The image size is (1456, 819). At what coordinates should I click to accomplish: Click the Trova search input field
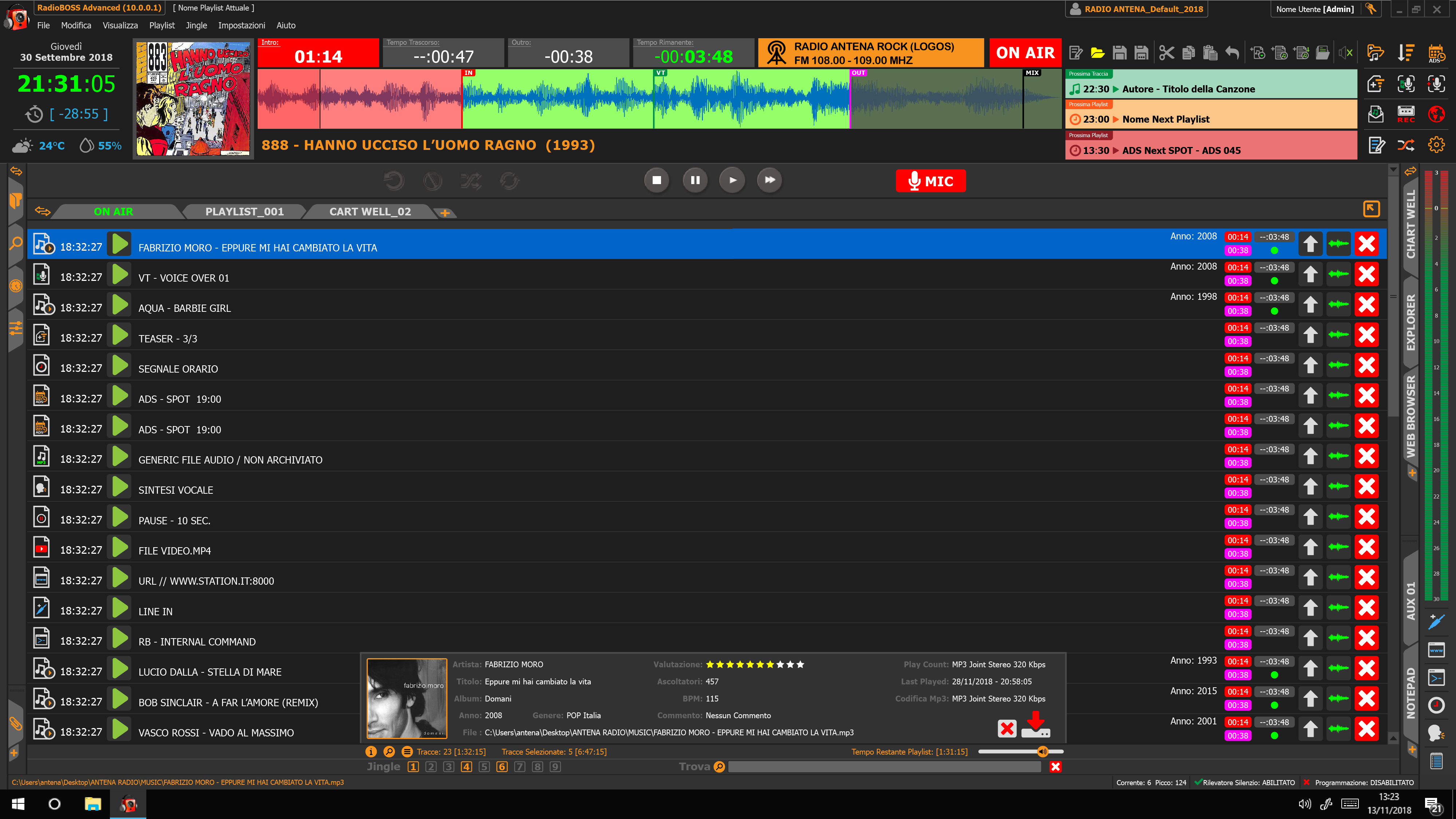884,767
